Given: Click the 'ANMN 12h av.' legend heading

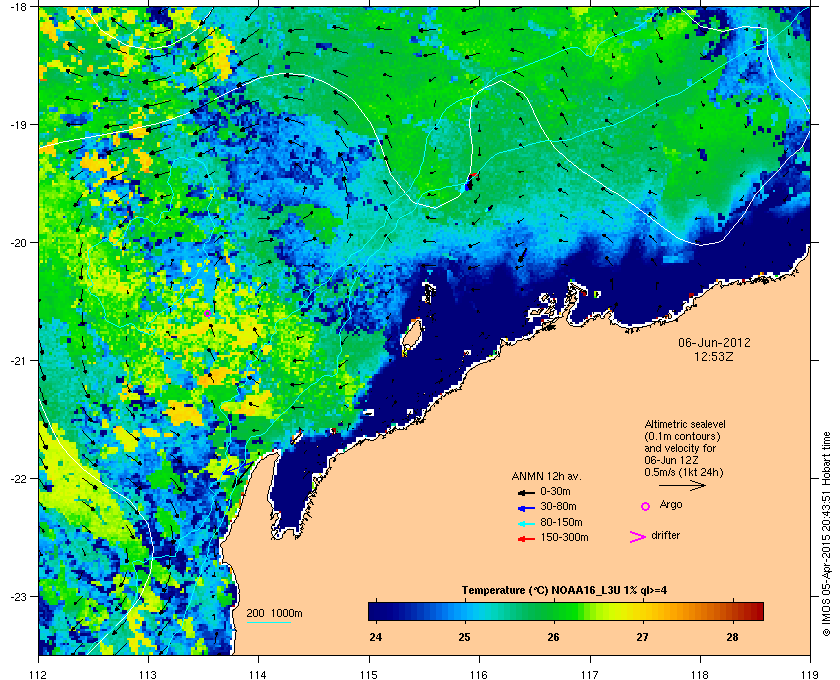Looking at the screenshot, I should point(546,476).
